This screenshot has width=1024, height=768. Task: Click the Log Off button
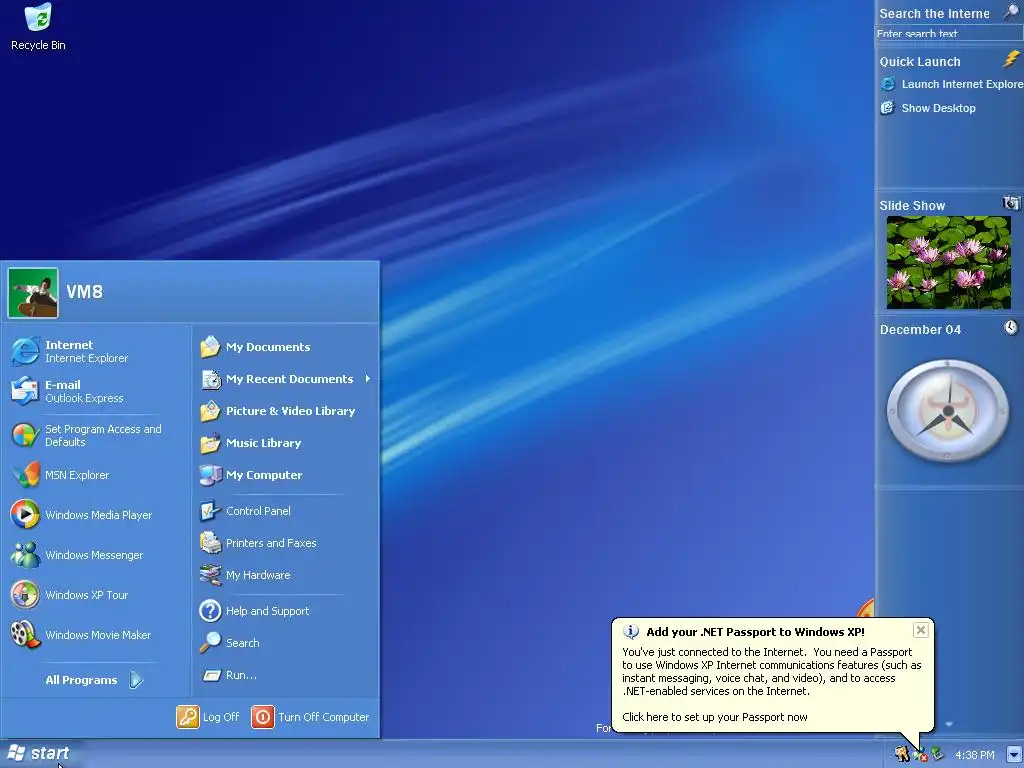(208, 716)
